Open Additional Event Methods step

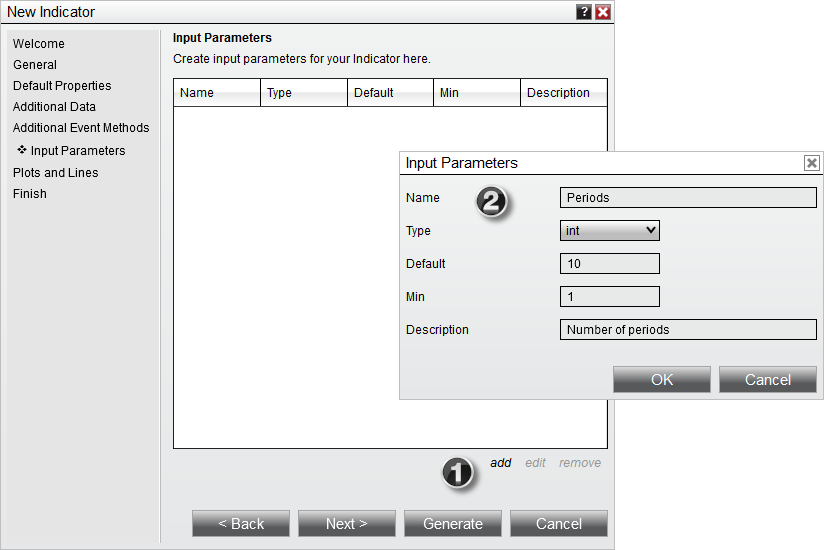coord(81,128)
